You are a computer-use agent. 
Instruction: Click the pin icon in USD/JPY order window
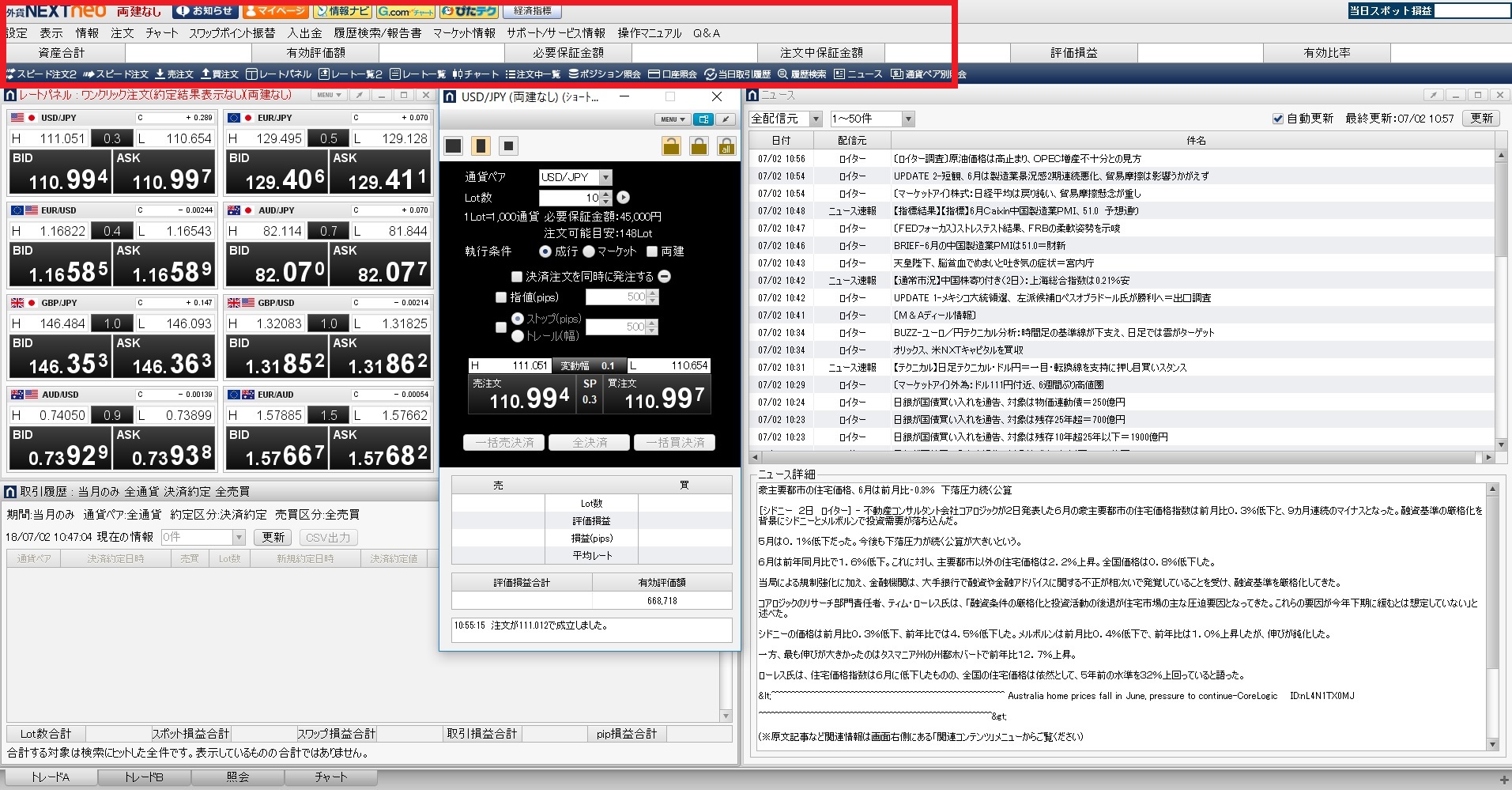[726, 119]
